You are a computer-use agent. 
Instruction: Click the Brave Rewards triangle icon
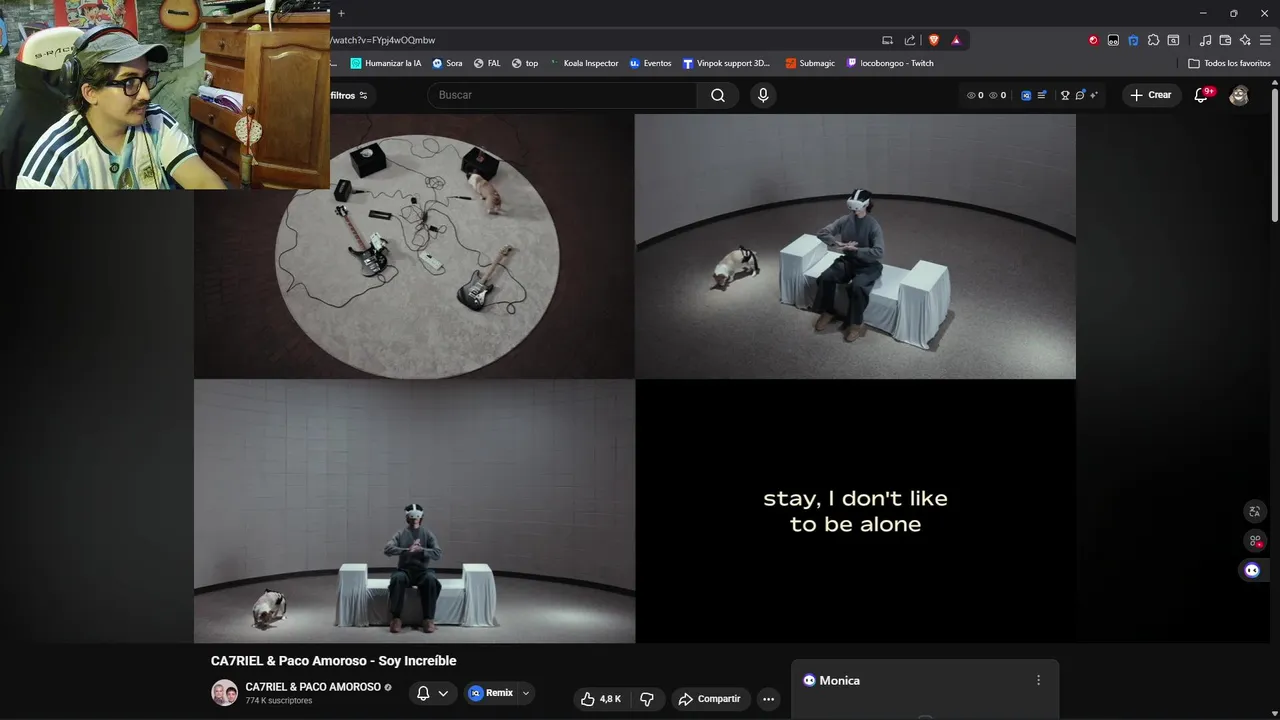pyautogui.click(x=956, y=40)
